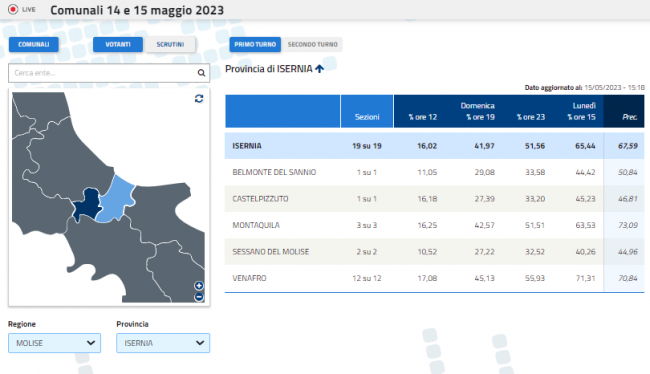Click the up arrow beside Provincia di ISERNIA
The width and height of the screenshot is (650, 374).
319,69
